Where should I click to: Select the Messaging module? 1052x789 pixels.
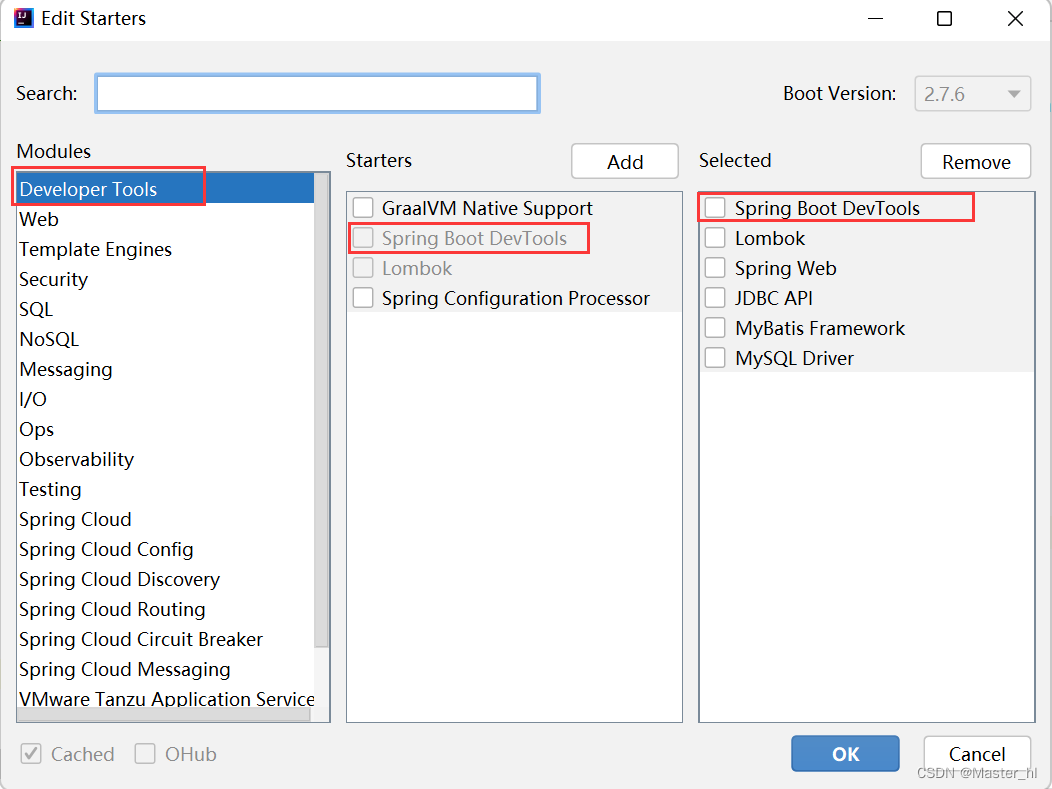[x=165, y=369]
